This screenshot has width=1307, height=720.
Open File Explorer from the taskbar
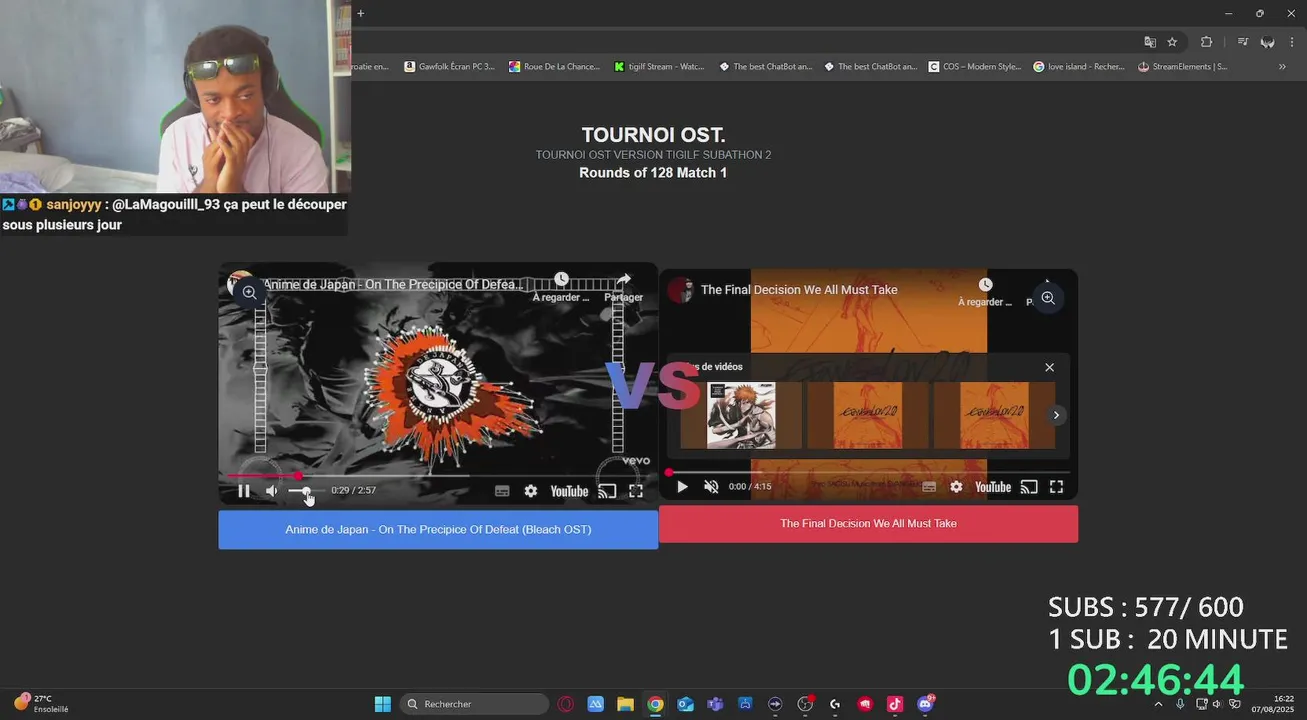click(625, 704)
